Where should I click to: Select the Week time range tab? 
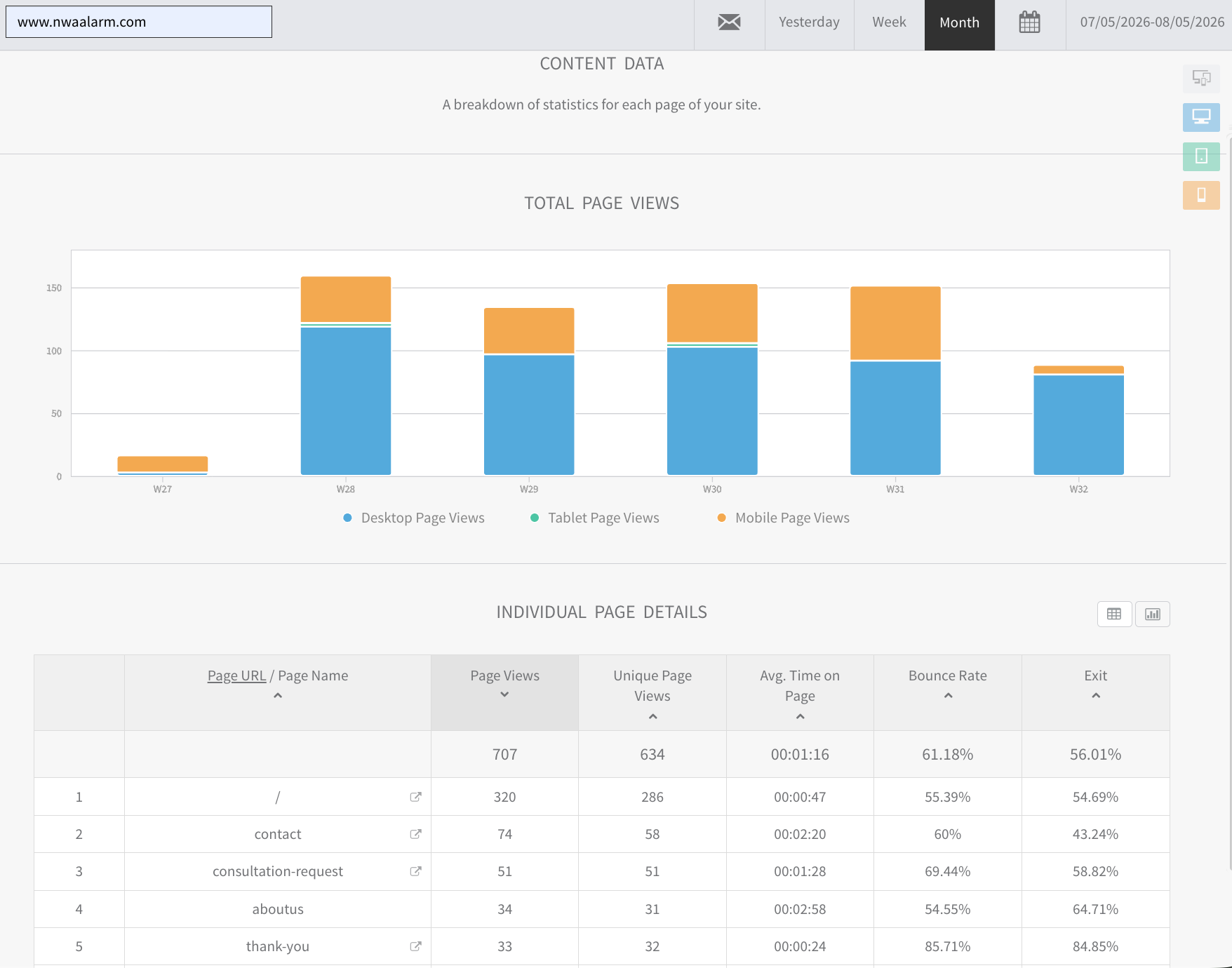pyautogui.click(x=889, y=22)
